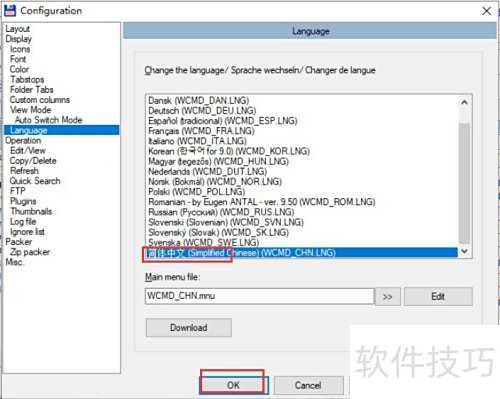500x399 pixels.
Task: Click the Main menu file field
Action: (260, 296)
